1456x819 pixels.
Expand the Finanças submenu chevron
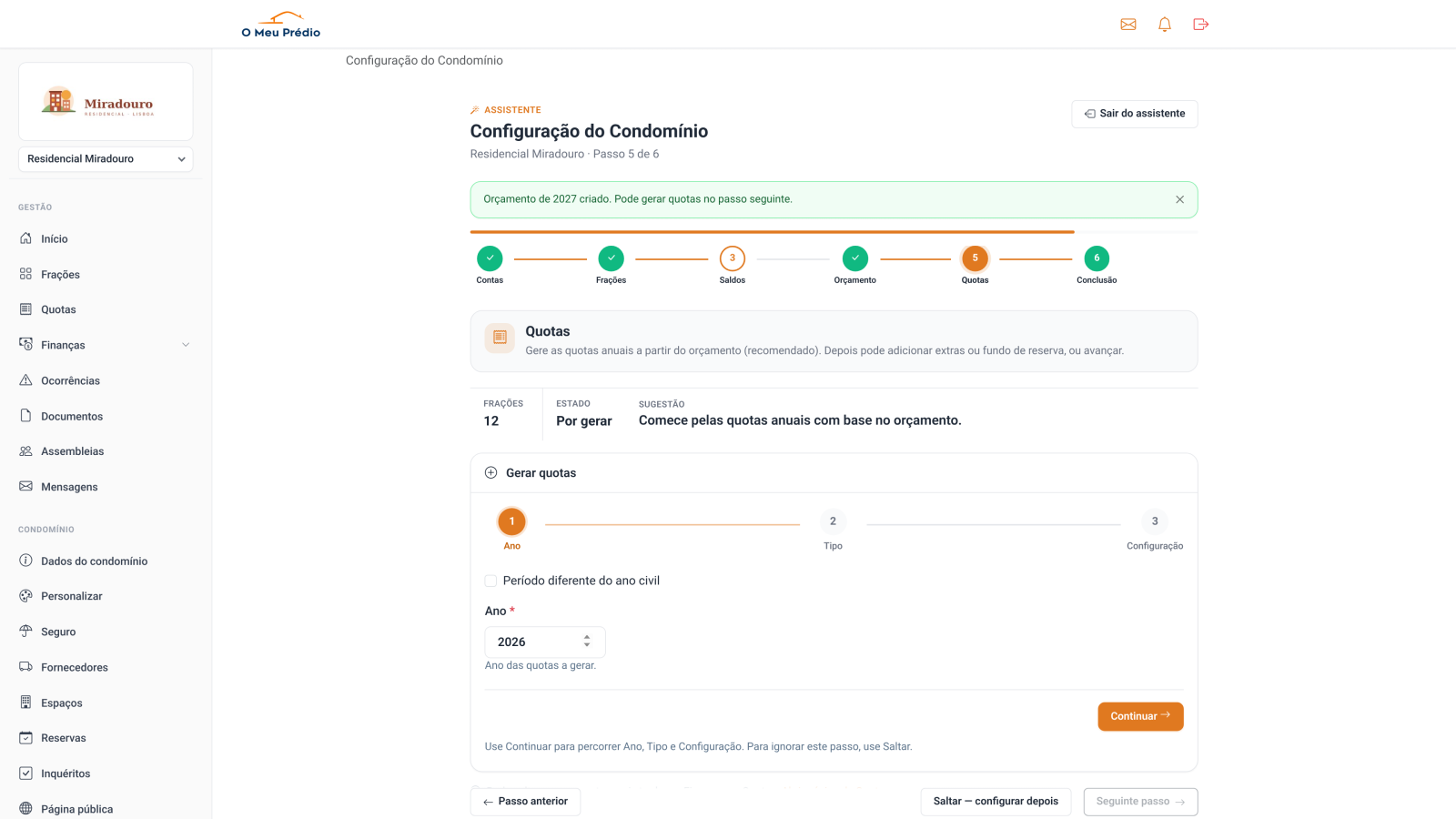186,345
